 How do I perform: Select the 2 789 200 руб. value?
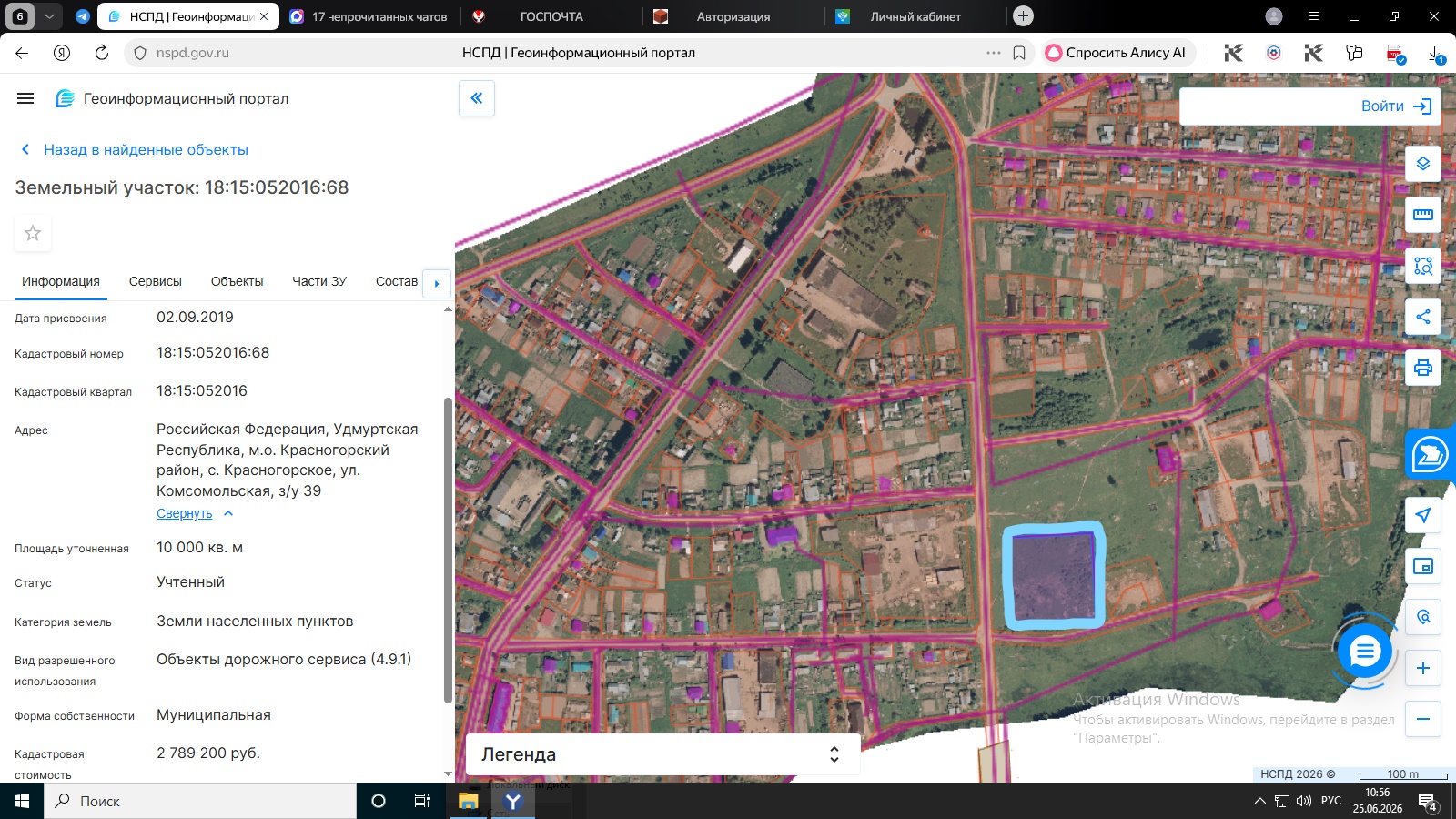point(208,753)
